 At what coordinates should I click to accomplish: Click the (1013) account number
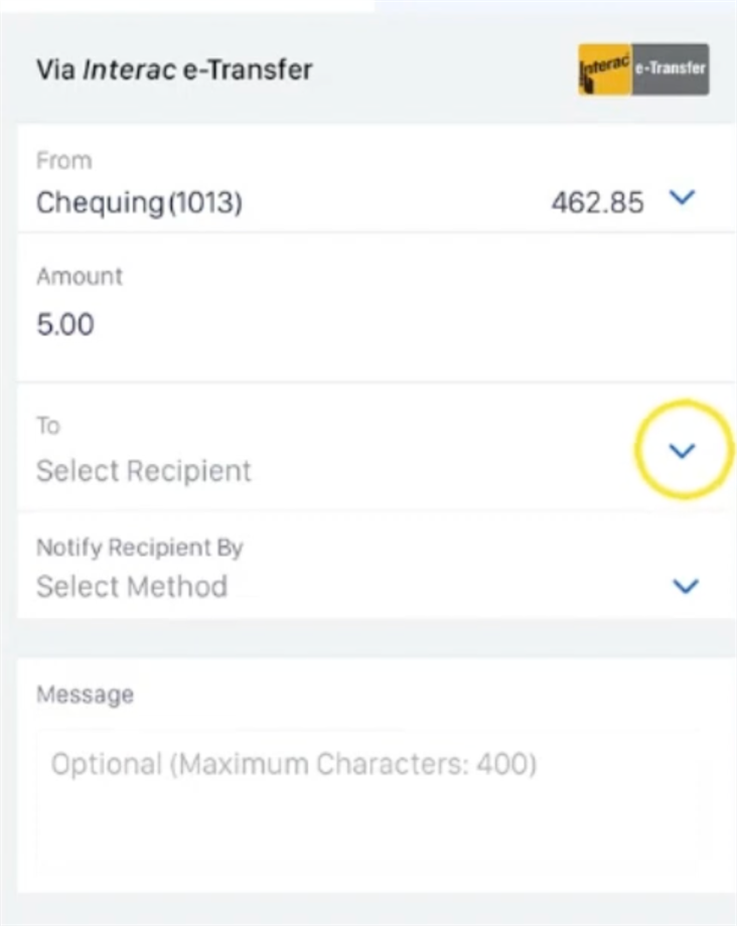tap(206, 203)
